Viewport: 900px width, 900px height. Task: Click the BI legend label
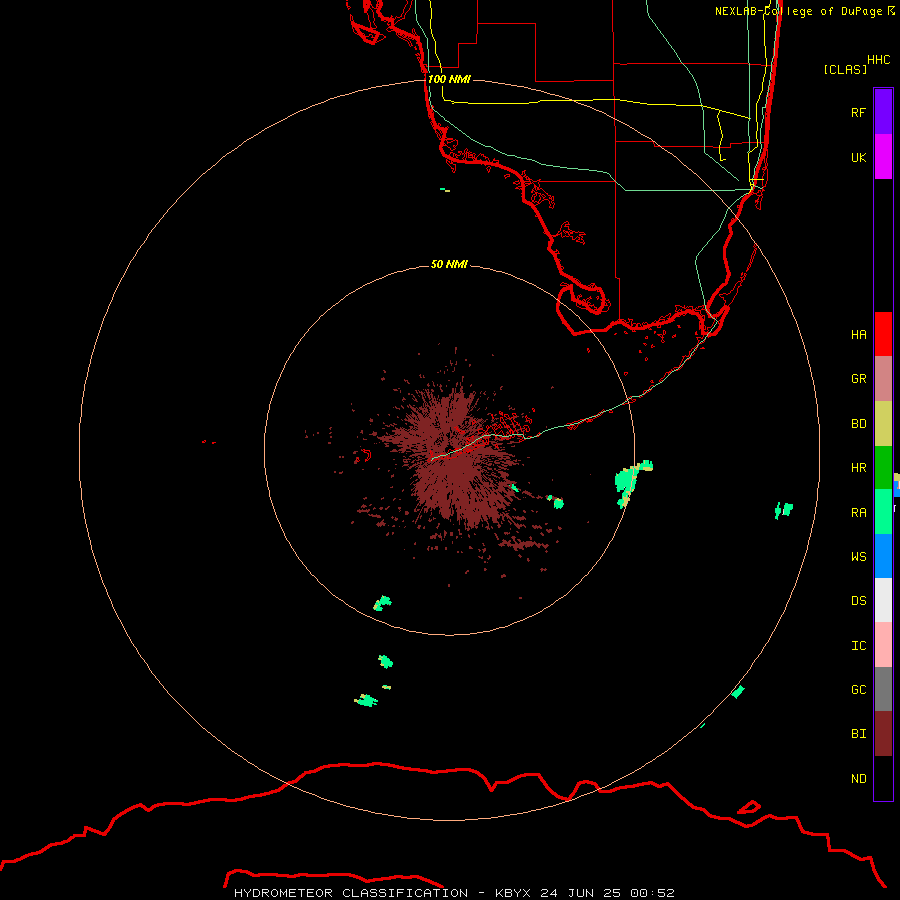[x=858, y=734]
